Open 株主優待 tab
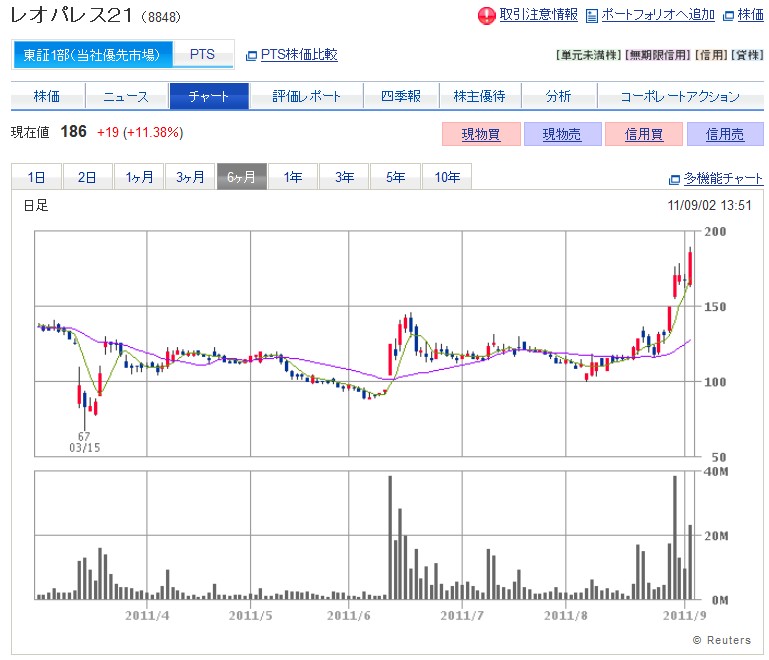The height and width of the screenshot is (660, 769). click(x=480, y=96)
